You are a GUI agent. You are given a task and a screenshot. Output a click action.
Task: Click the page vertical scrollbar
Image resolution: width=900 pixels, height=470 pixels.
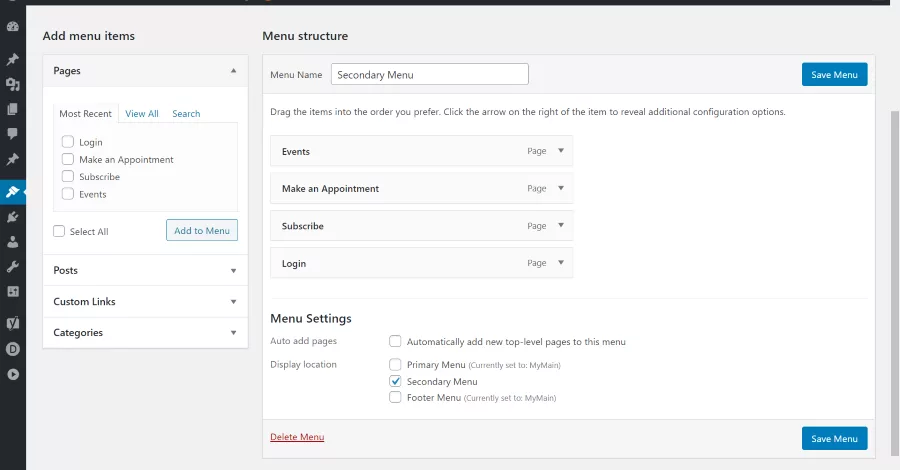pos(895,281)
